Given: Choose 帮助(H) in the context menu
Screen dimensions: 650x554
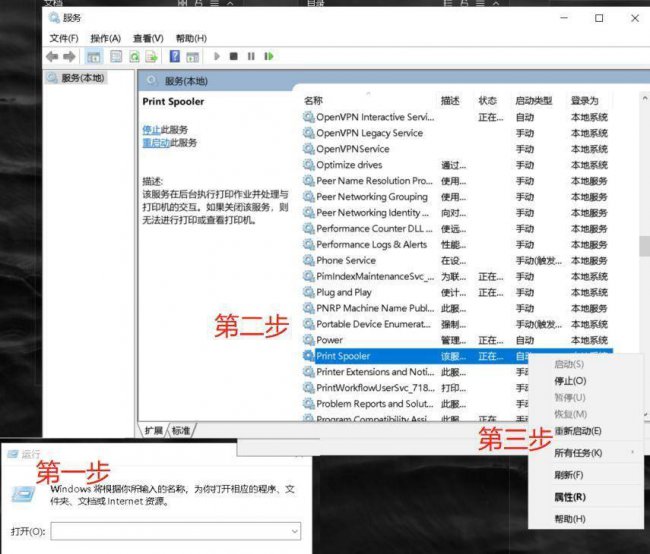Looking at the screenshot, I should [570, 519].
